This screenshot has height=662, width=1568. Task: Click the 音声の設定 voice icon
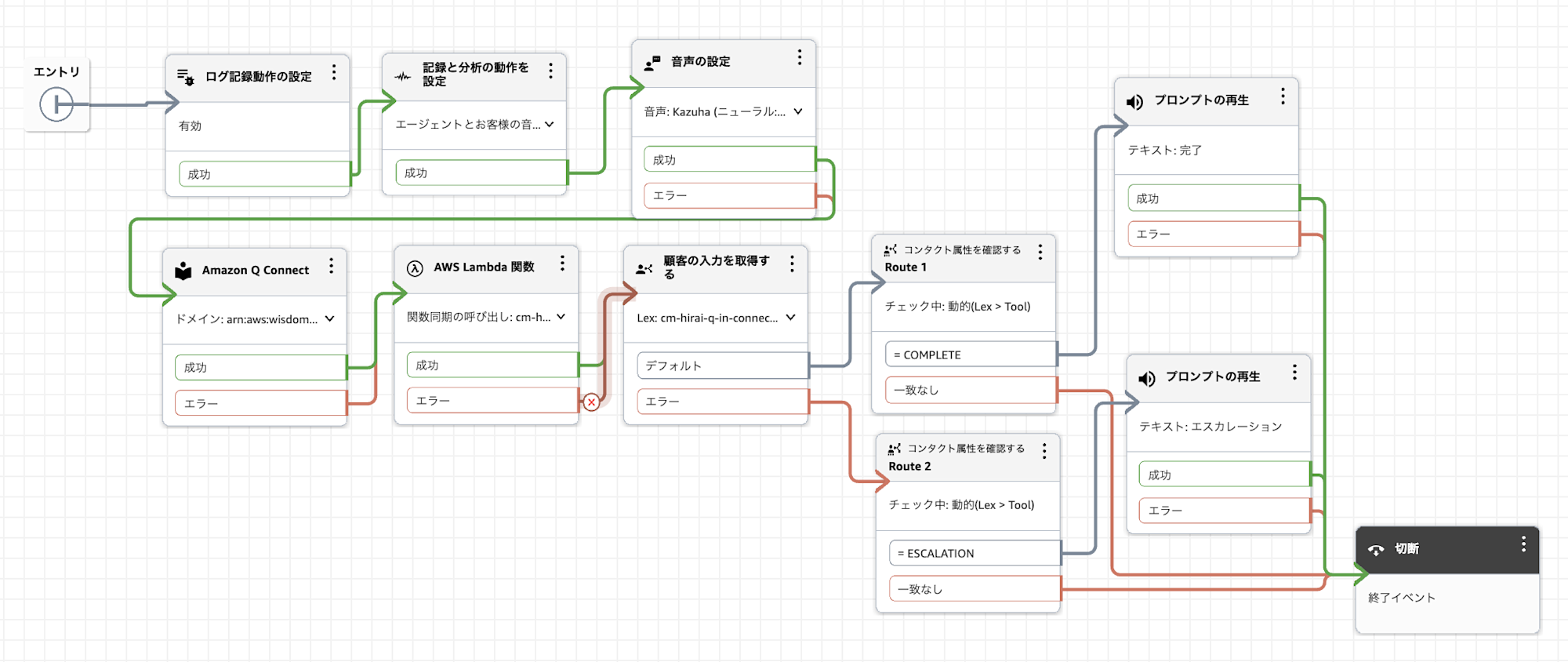(652, 63)
